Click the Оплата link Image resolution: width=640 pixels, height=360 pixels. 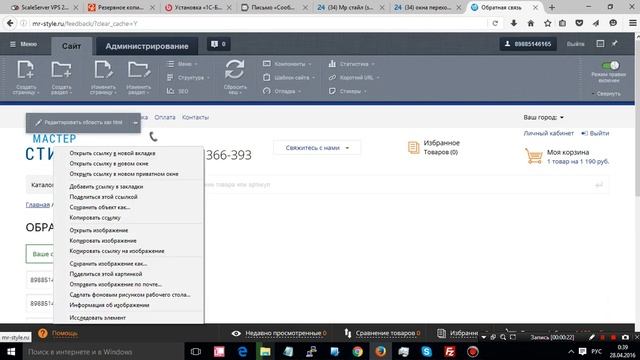point(165,117)
